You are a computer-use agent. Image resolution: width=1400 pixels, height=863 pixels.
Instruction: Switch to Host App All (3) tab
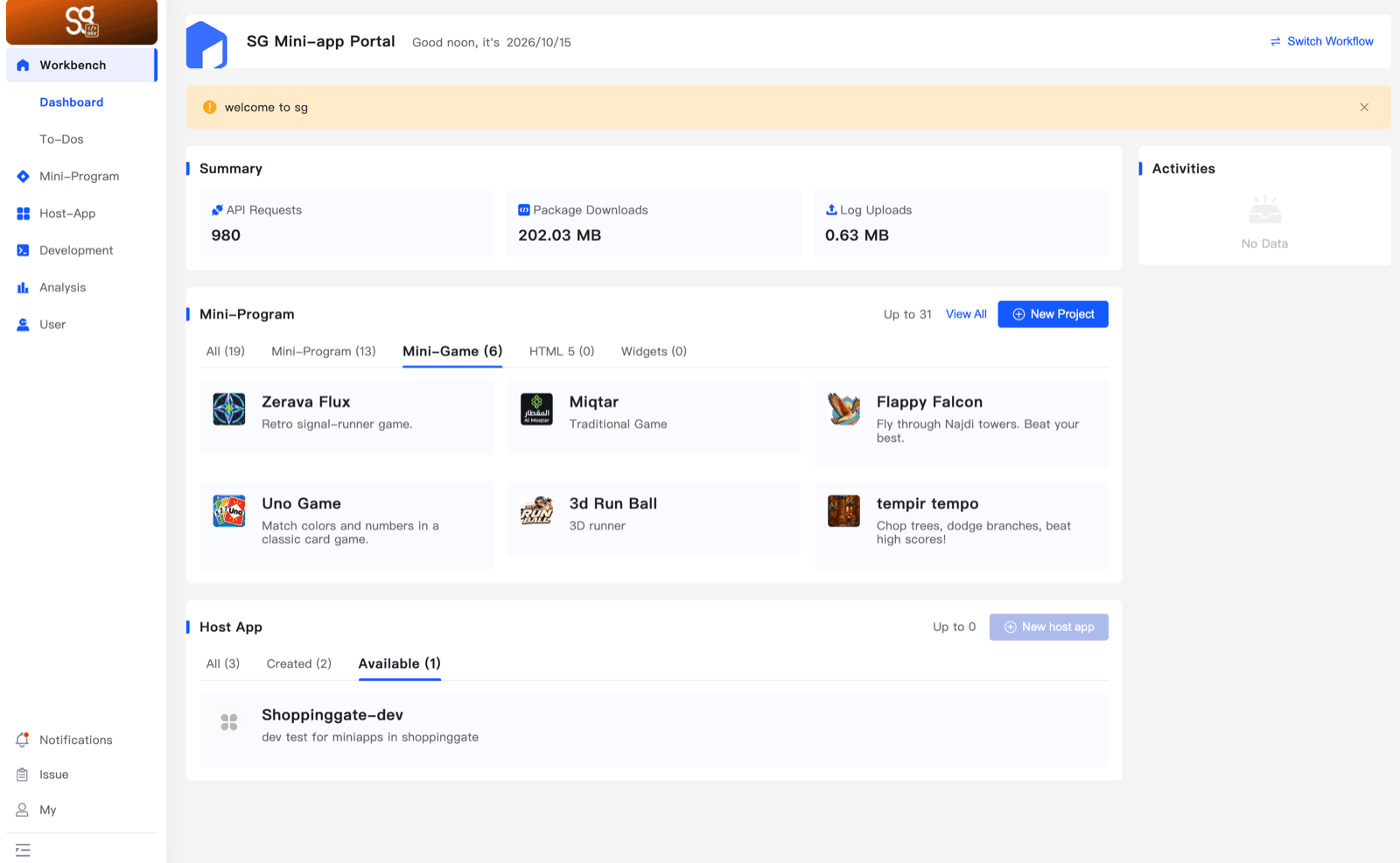point(223,663)
